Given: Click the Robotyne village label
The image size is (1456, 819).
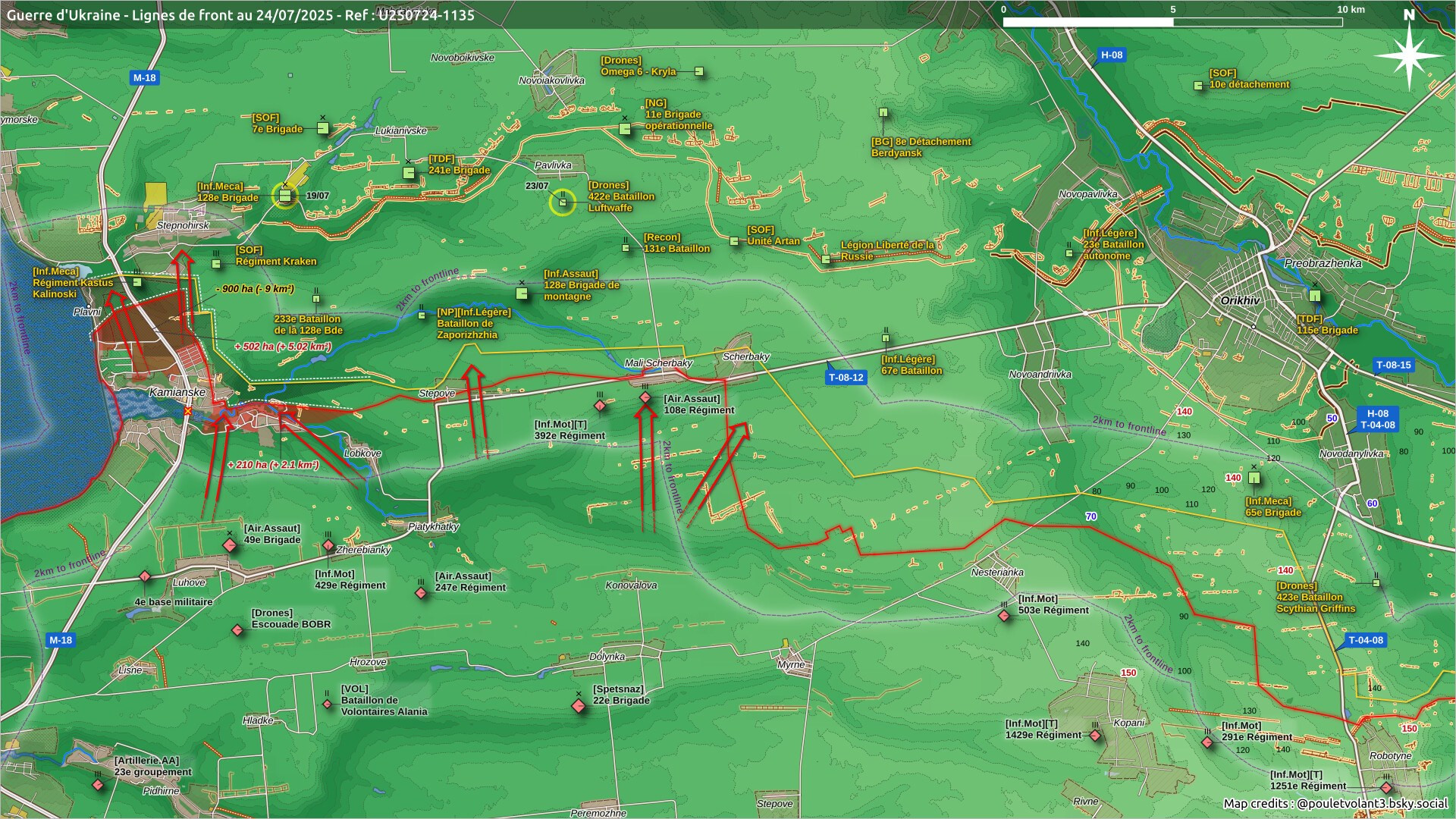Looking at the screenshot, I should (x=1391, y=756).
